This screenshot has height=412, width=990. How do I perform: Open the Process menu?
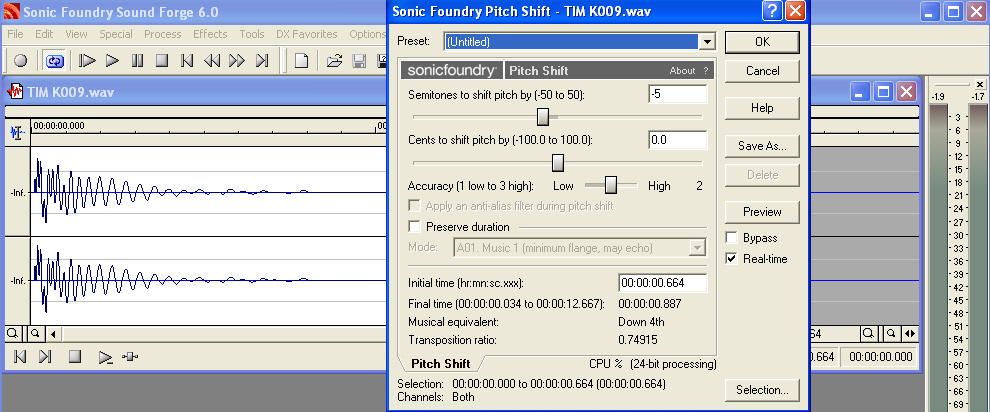[162, 34]
